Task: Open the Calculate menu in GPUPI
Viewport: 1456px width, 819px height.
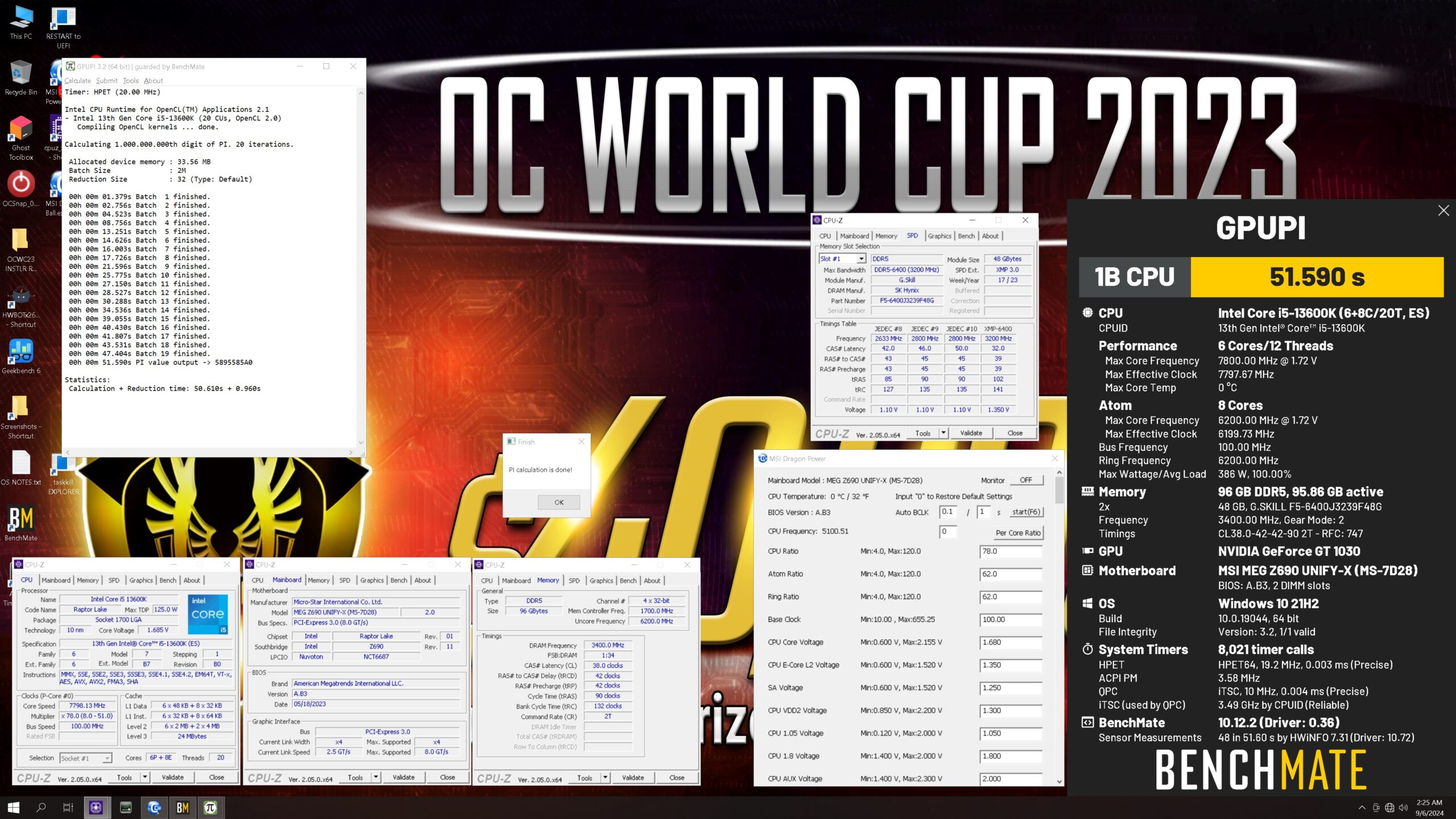Action: pos(77,81)
